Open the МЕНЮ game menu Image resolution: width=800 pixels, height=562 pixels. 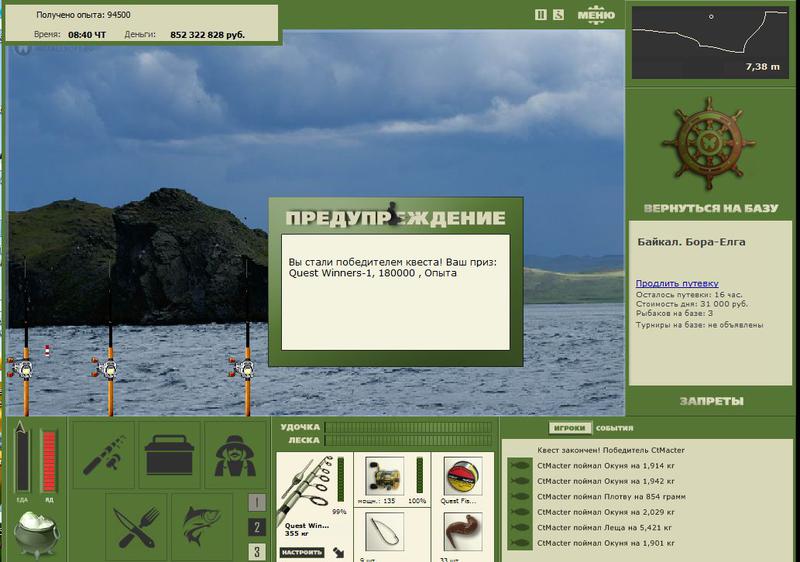coord(596,15)
